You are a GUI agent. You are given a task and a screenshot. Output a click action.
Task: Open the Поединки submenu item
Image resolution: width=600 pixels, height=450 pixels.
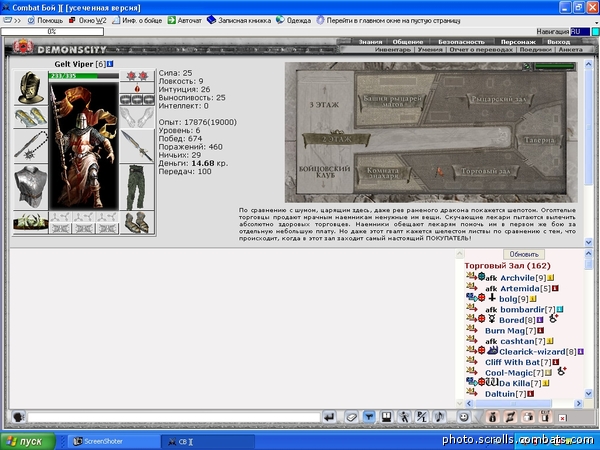(x=536, y=50)
